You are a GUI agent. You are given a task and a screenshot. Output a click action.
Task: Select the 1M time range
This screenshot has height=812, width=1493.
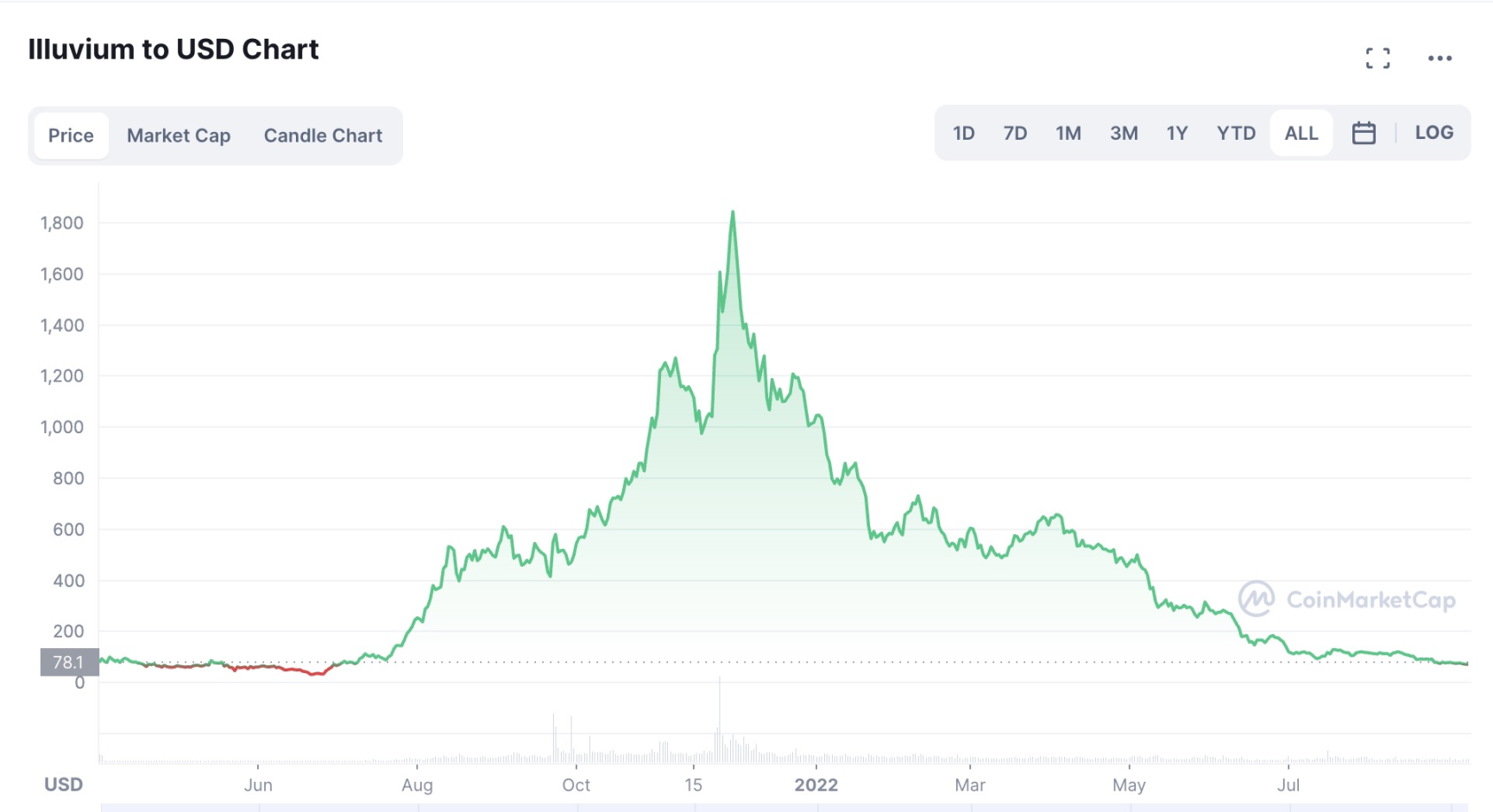(1068, 133)
